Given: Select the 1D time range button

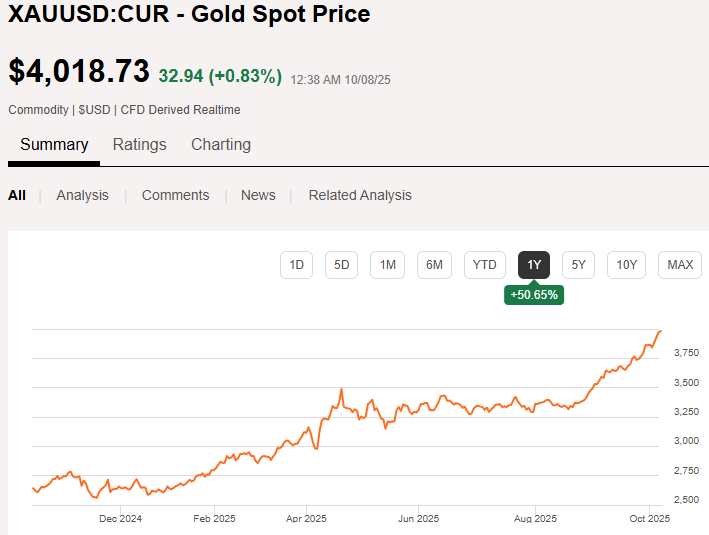Looking at the screenshot, I should pos(296,265).
